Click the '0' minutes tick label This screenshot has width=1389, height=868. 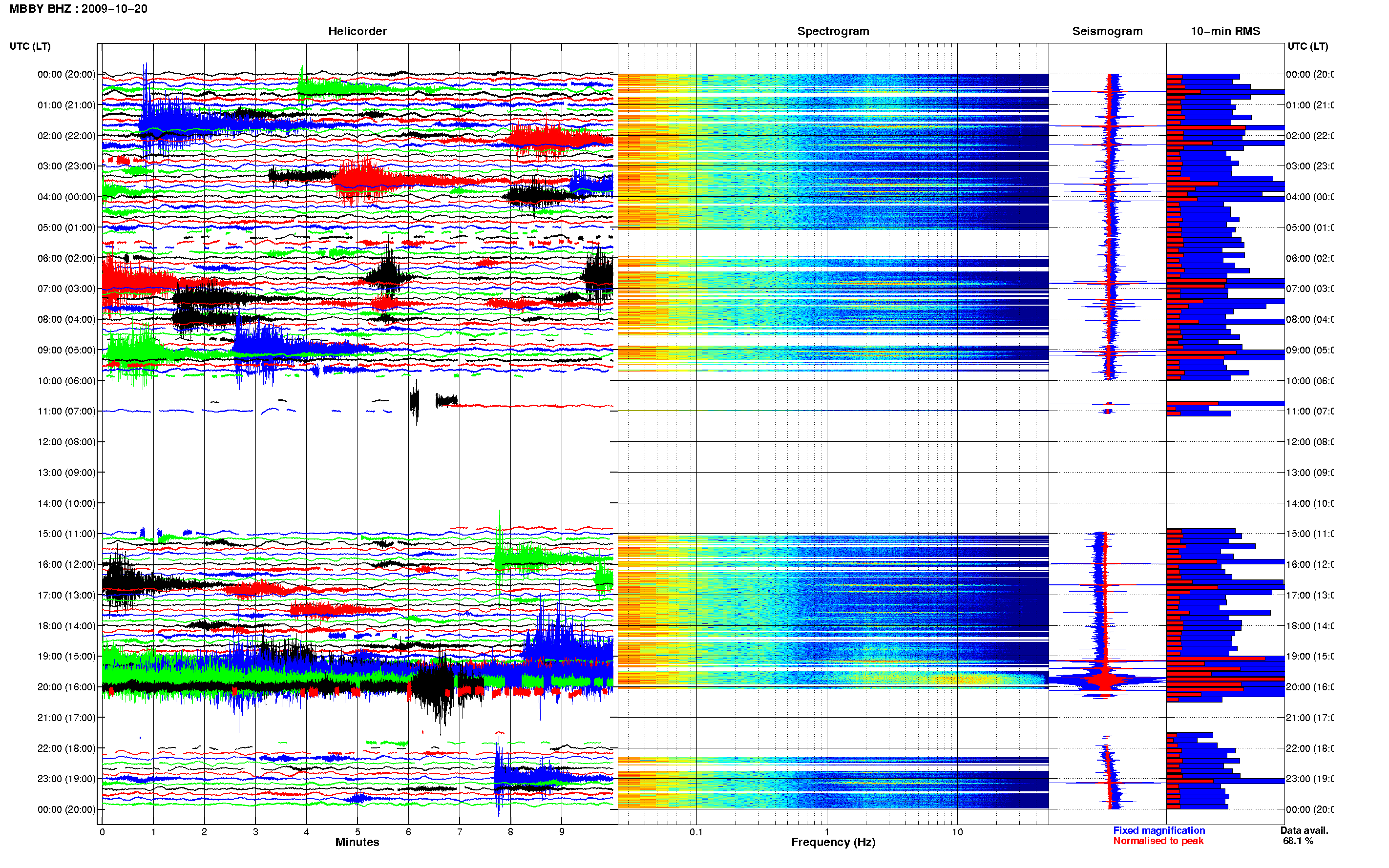pos(102,832)
